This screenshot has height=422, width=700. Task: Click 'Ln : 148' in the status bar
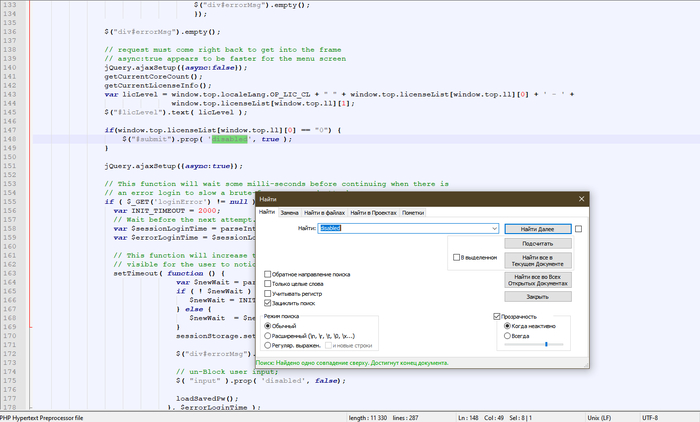468,418
